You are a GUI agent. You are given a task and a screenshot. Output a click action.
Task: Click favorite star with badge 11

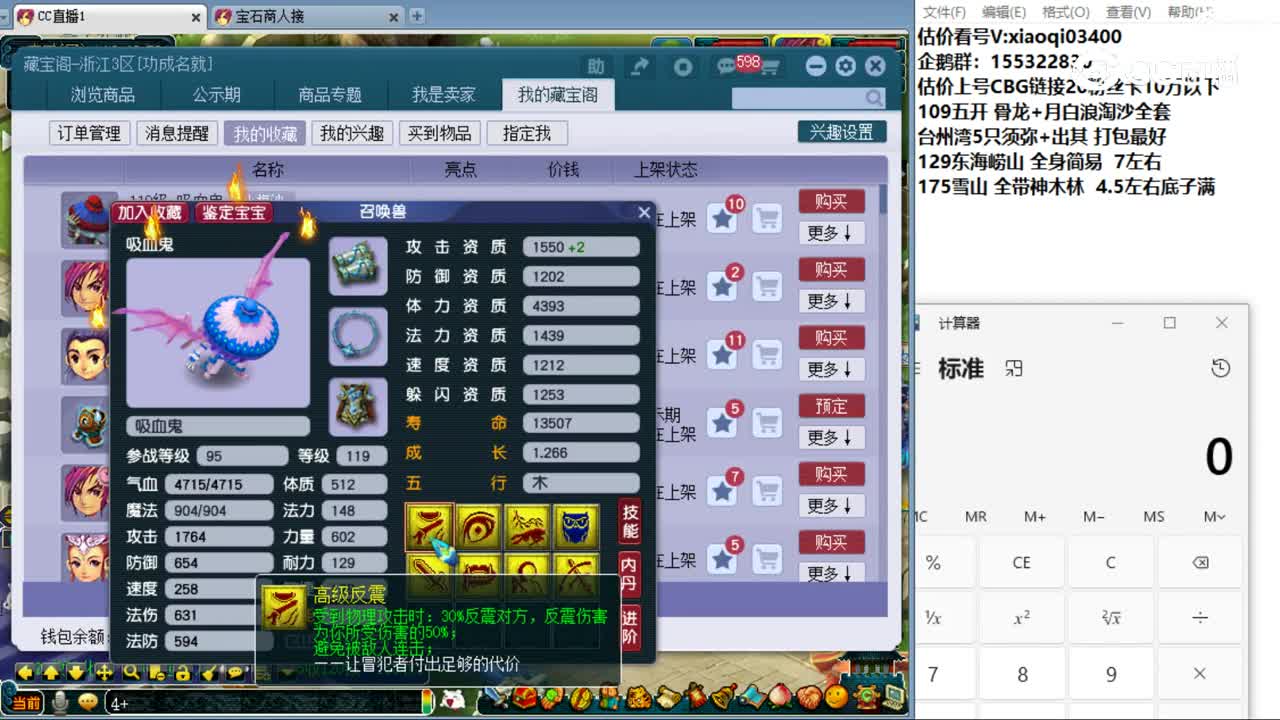722,354
